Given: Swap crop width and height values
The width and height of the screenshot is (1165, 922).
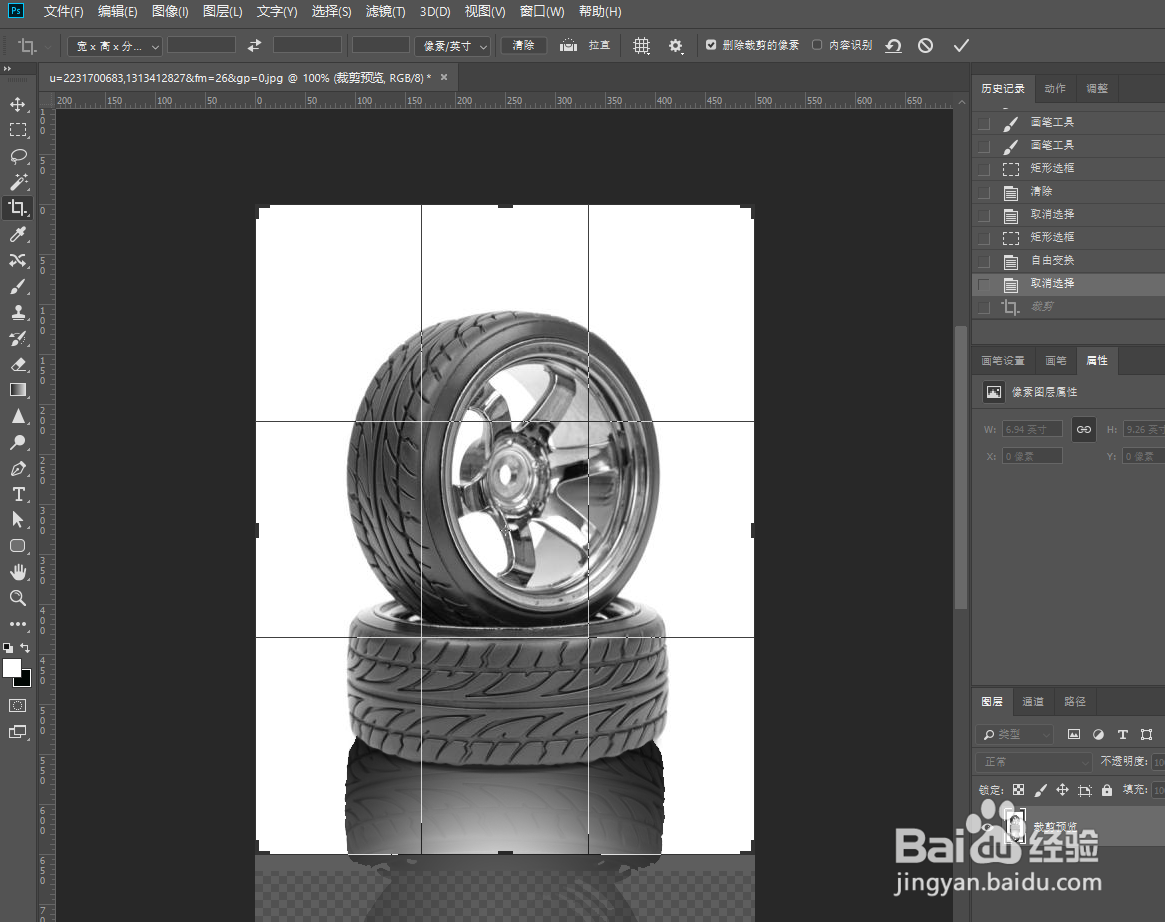Looking at the screenshot, I should click(254, 45).
